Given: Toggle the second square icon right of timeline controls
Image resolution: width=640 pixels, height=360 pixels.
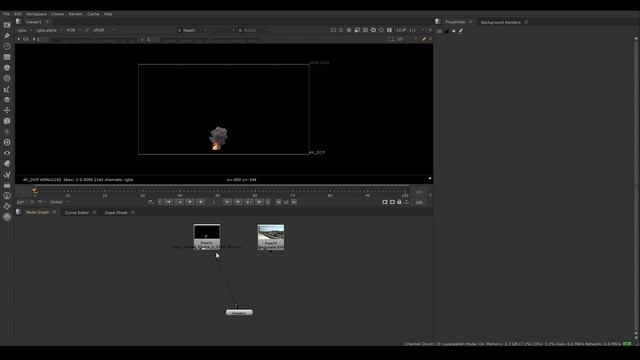Looking at the screenshot, I should point(392,202).
